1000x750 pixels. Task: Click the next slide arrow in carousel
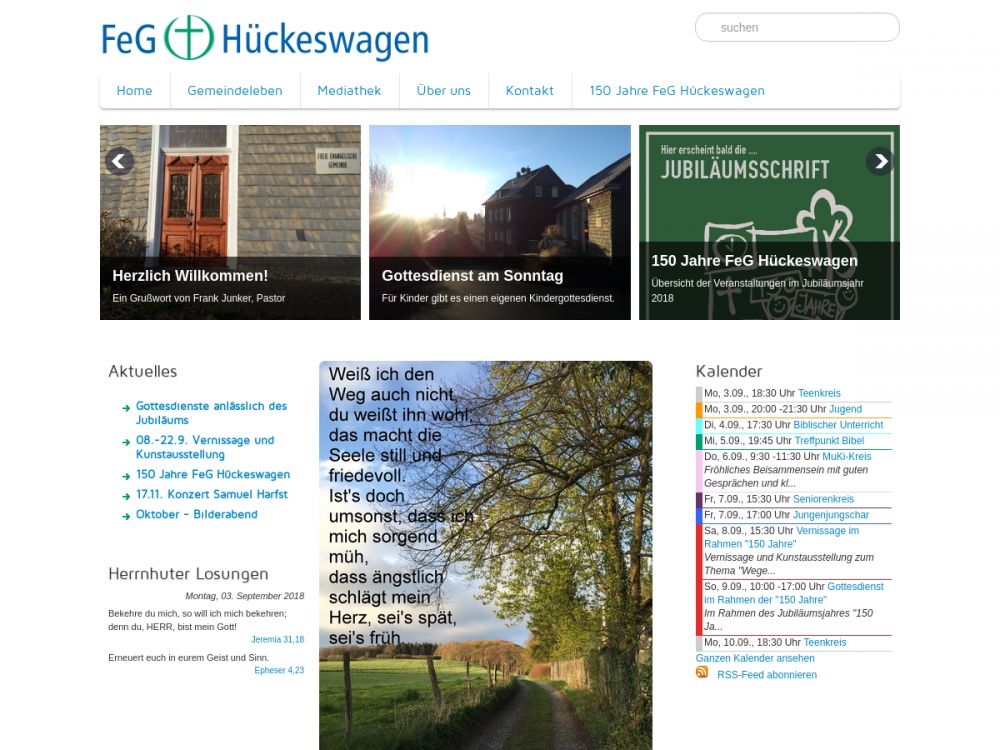pyautogui.click(x=879, y=161)
